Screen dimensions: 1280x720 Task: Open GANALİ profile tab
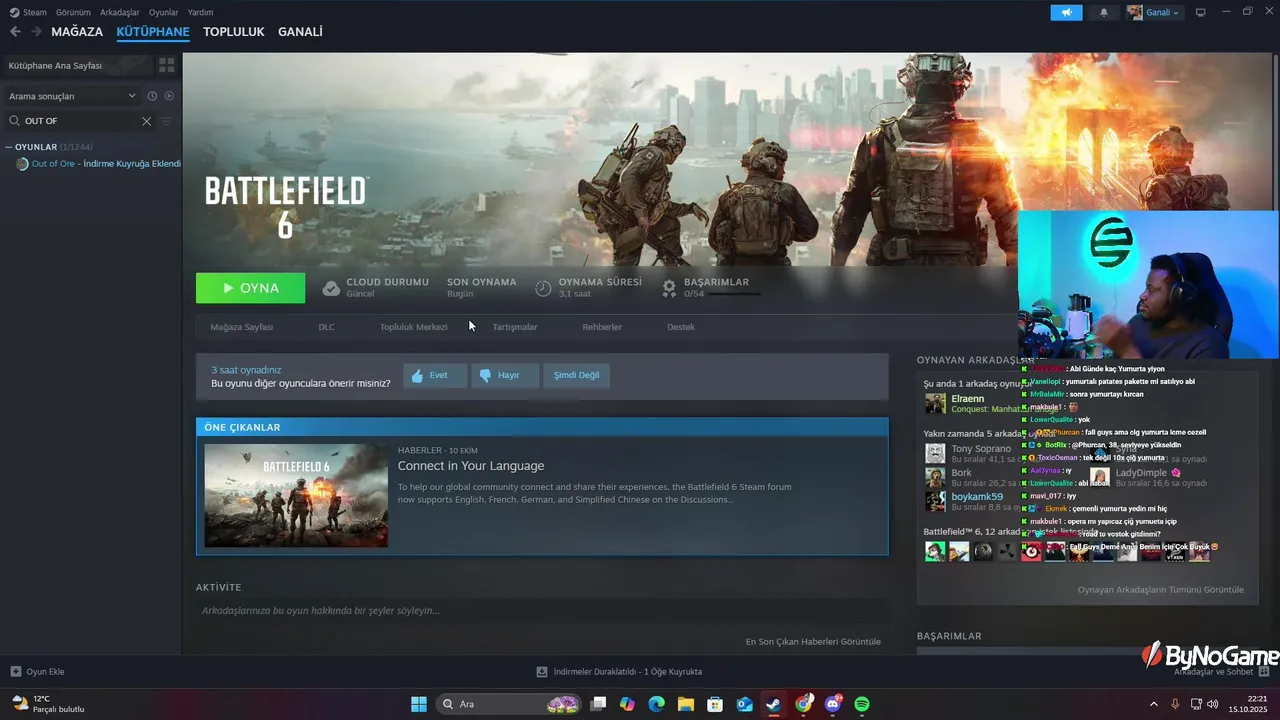point(300,32)
